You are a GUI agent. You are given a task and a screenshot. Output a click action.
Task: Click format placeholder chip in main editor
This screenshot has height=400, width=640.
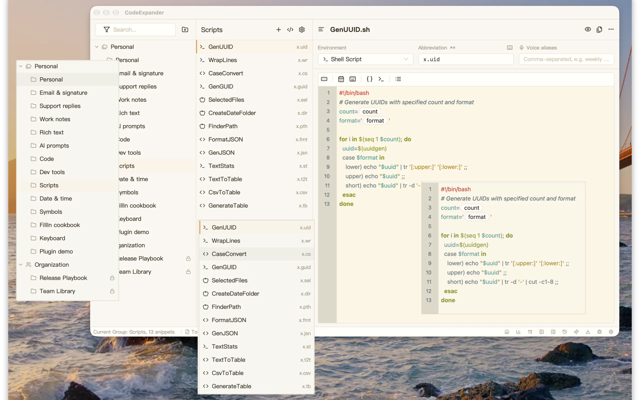click(375, 121)
